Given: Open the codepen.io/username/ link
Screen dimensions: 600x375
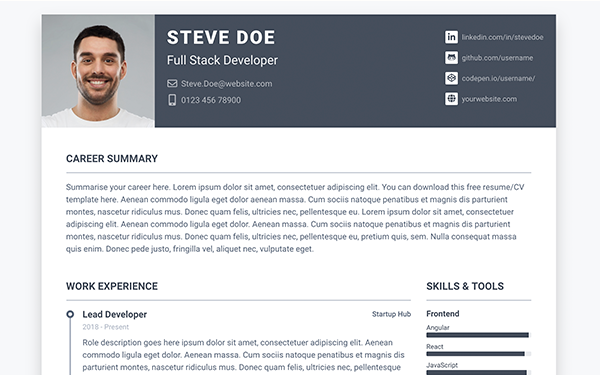Looking at the screenshot, I should (498, 78).
